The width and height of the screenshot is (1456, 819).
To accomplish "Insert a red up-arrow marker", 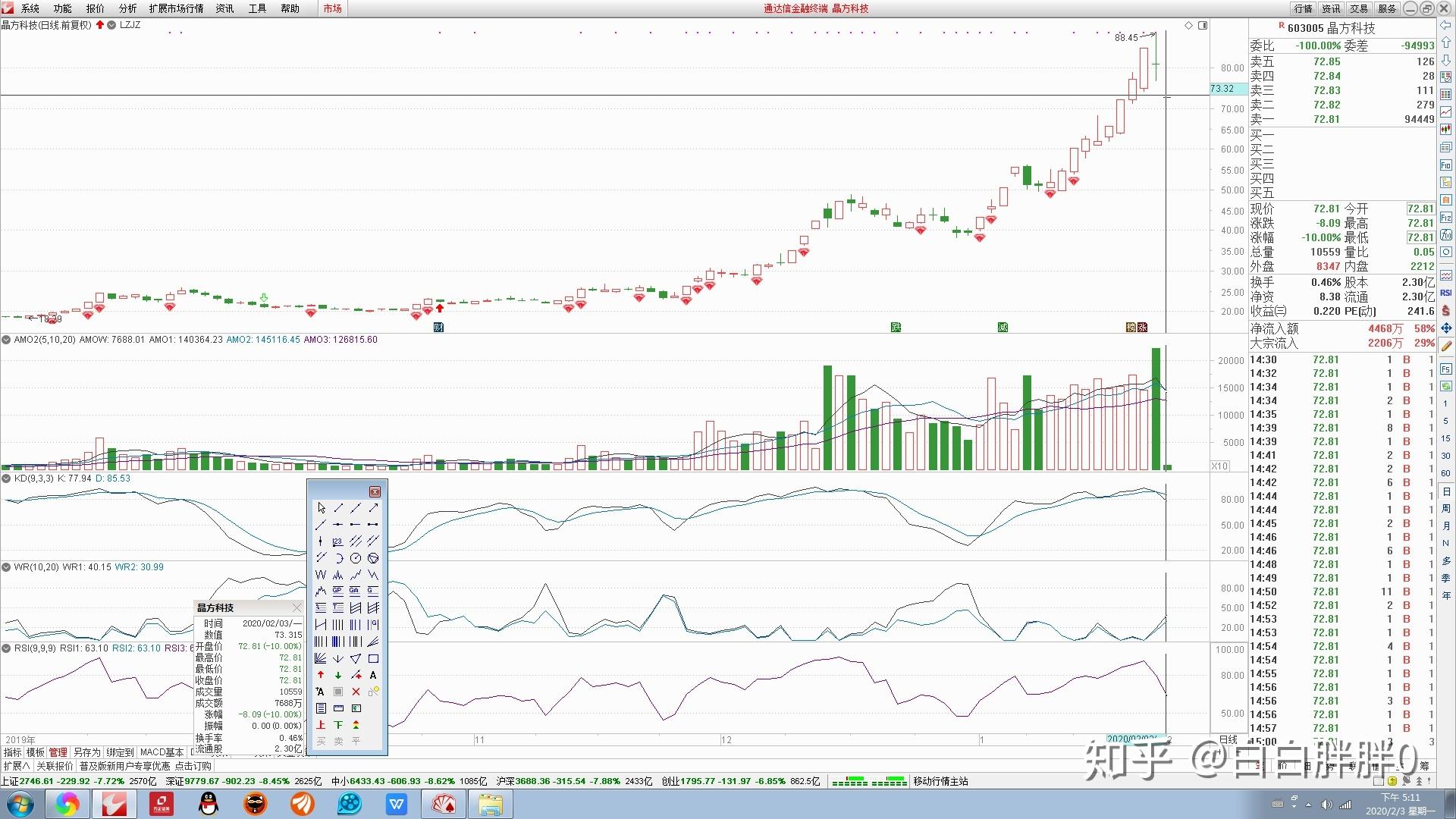I will (x=321, y=675).
